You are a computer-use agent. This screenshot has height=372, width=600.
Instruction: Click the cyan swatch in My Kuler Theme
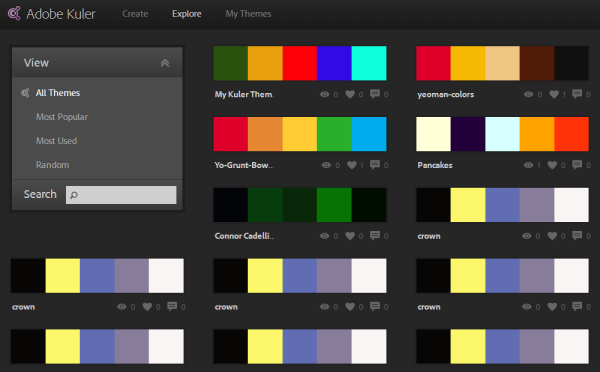369,63
